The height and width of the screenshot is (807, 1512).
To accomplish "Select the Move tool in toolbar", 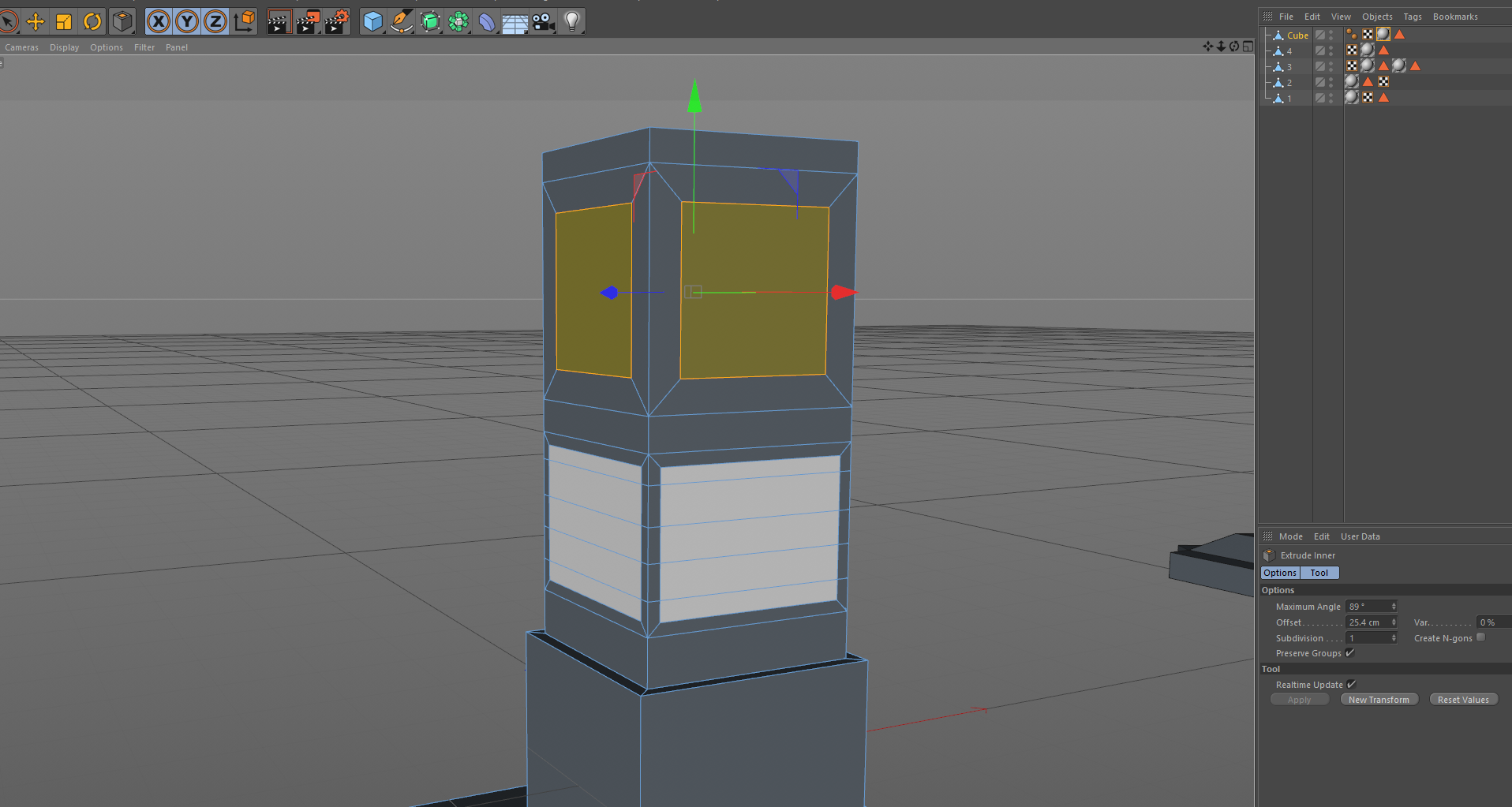I will [x=36, y=21].
